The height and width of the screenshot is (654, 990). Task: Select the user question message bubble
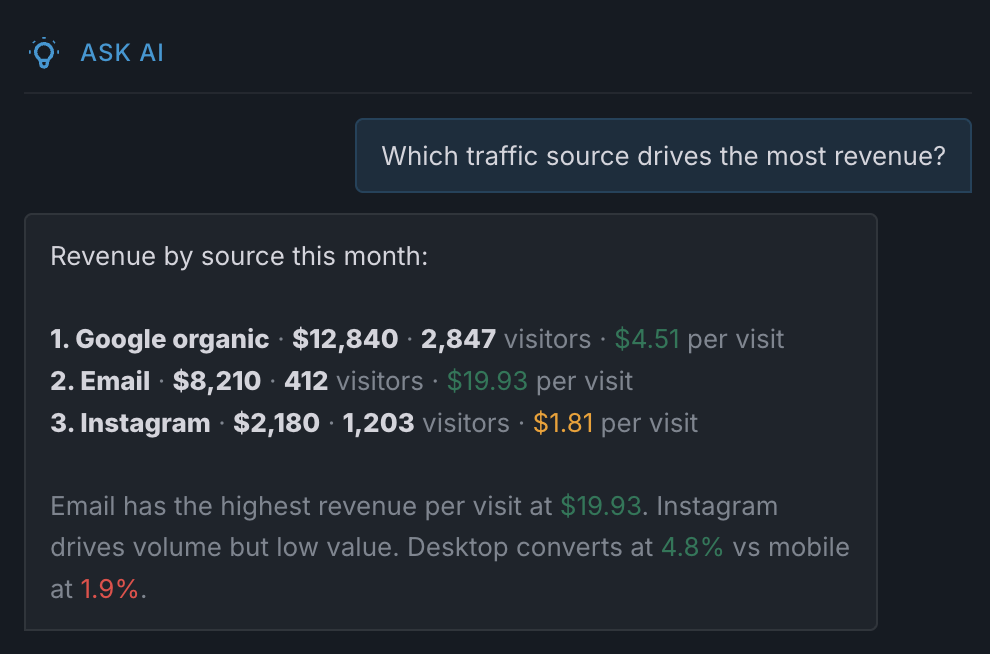(663, 156)
